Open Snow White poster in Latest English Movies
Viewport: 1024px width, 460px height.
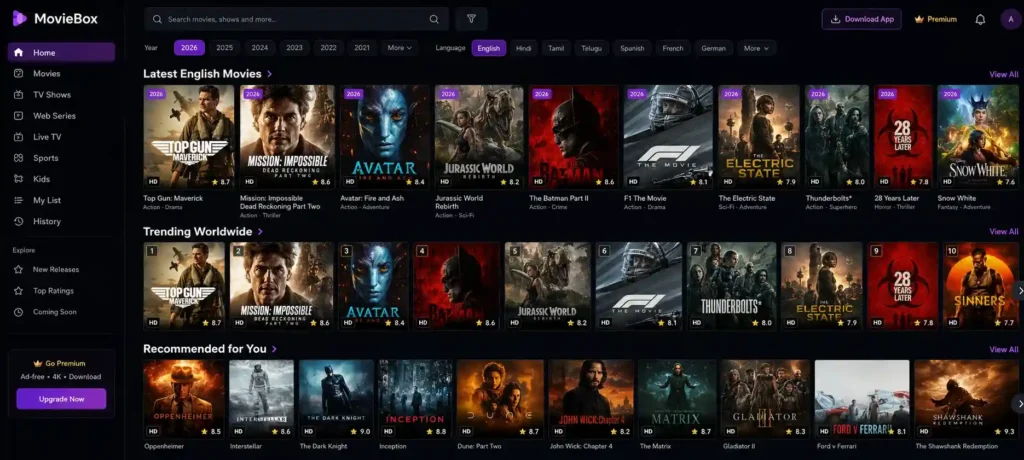978,137
